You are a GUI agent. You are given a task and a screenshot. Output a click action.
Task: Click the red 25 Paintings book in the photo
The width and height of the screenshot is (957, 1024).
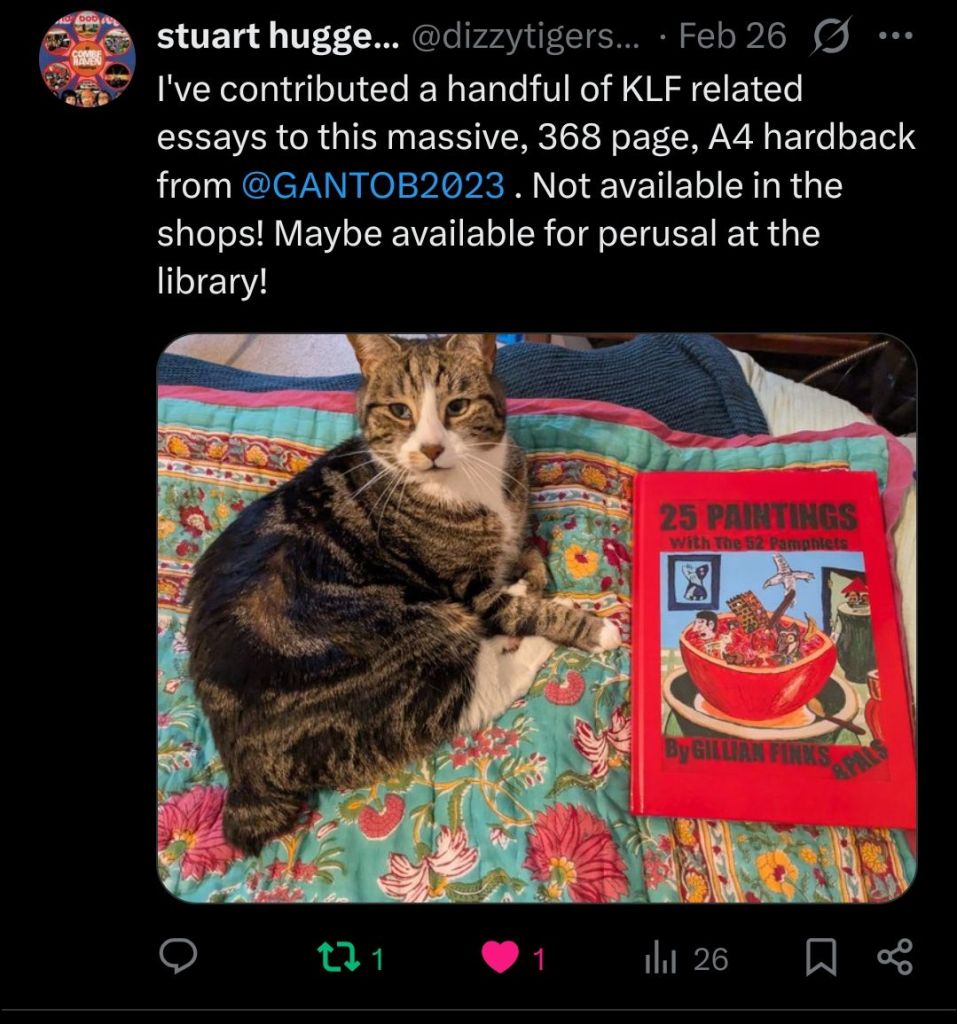(x=772, y=650)
